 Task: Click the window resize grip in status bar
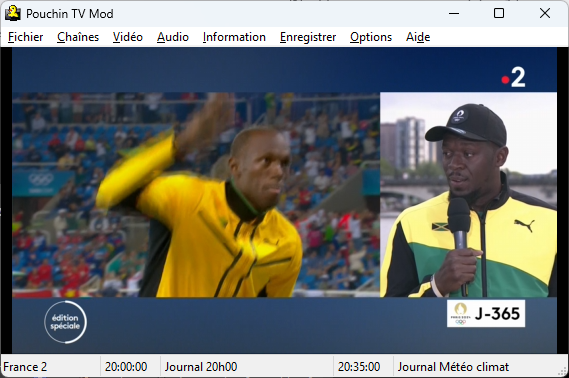(x=563, y=371)
